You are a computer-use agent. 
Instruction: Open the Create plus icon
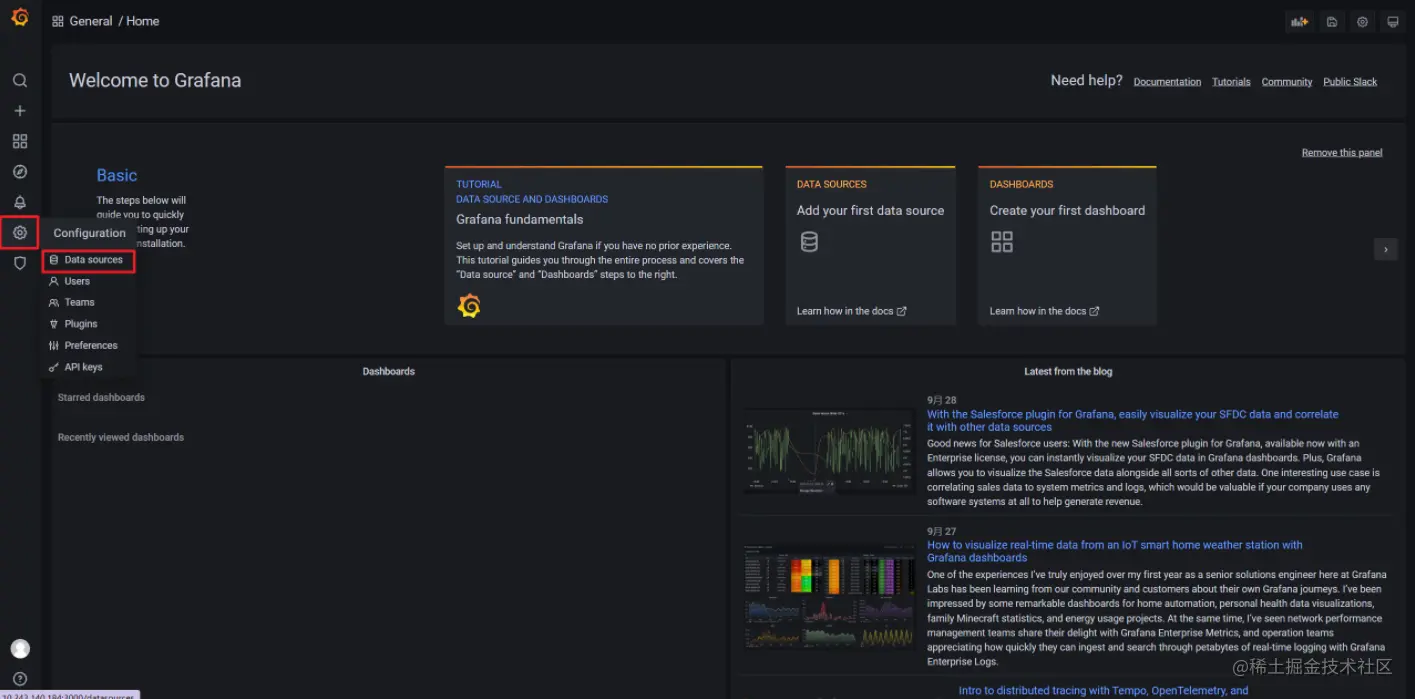tap(20, 111)
